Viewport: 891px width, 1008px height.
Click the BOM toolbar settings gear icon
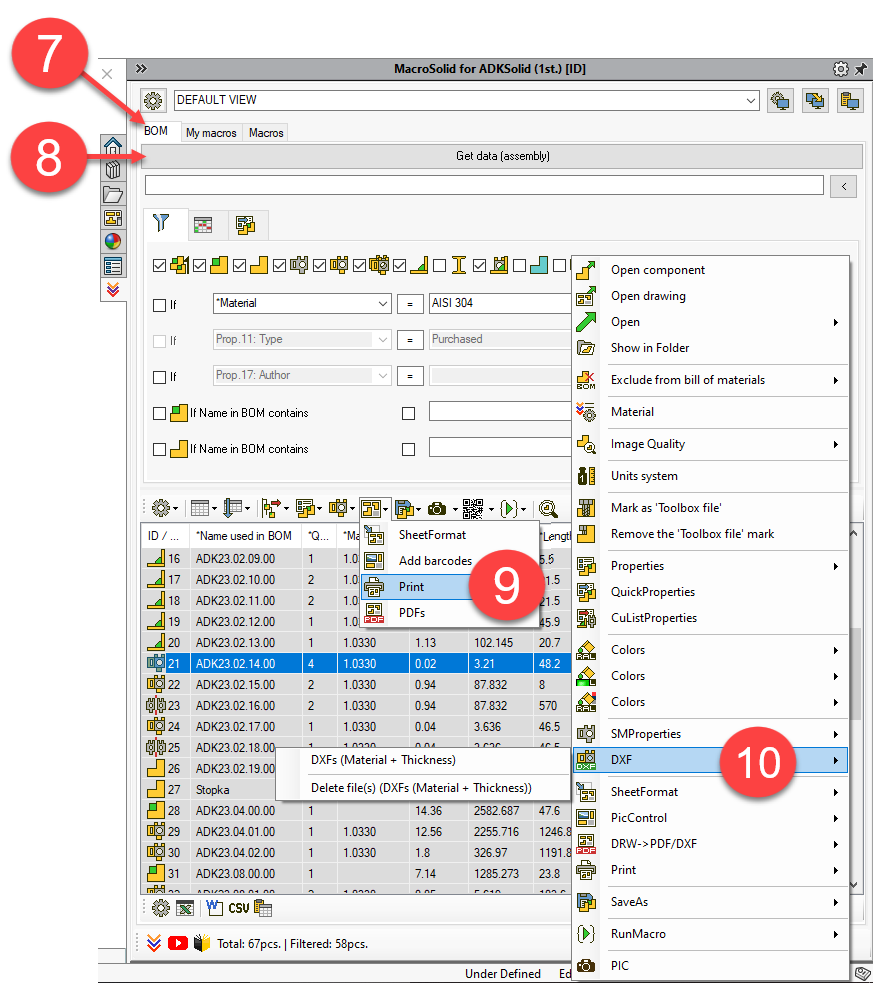click(160, 509)
